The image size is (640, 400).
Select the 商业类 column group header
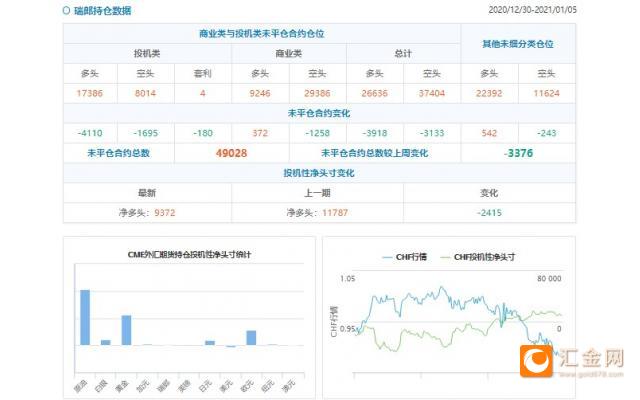tap(289, 53)
